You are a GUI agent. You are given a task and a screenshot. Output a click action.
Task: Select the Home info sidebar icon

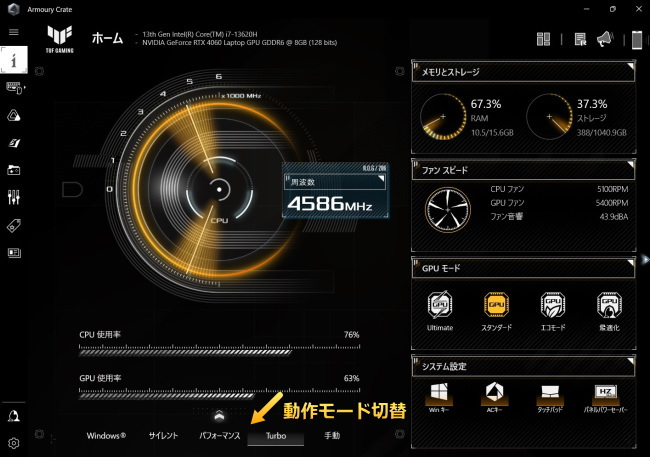[14, 60]
